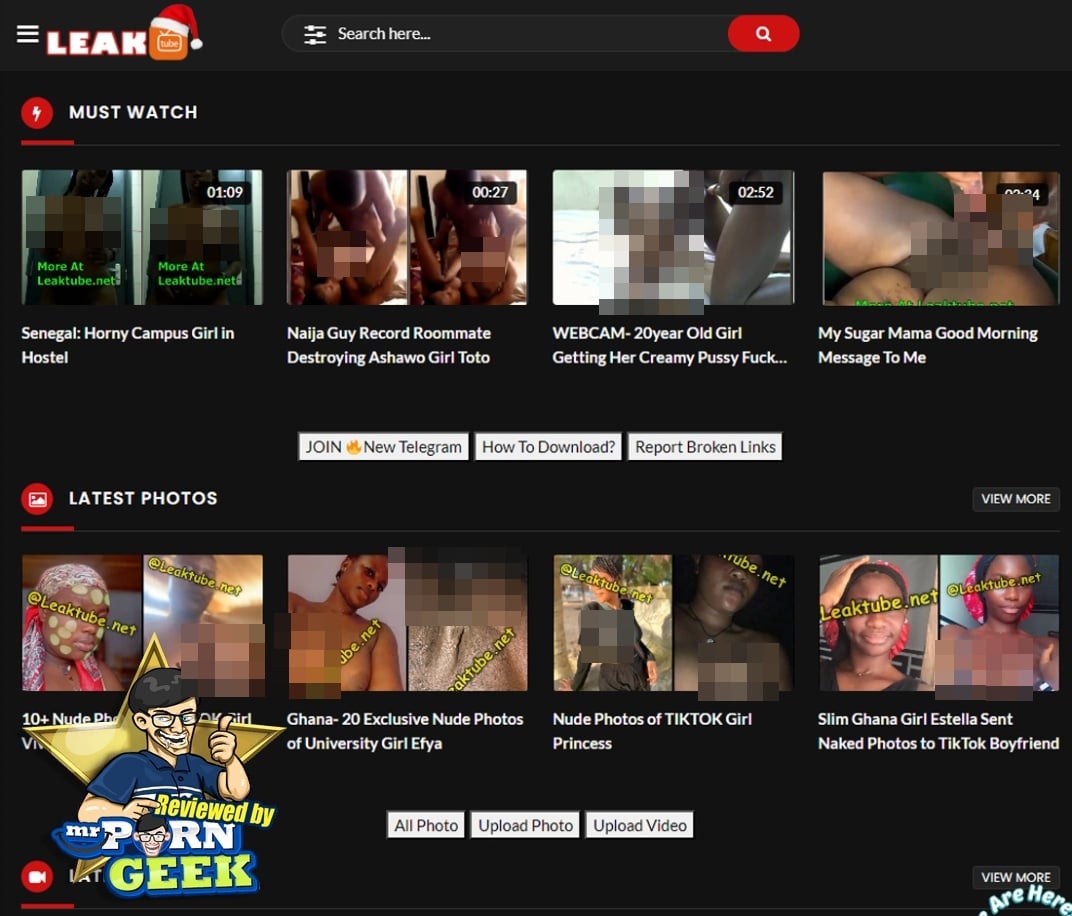Browse the All Photo listing

coord(426,825)
